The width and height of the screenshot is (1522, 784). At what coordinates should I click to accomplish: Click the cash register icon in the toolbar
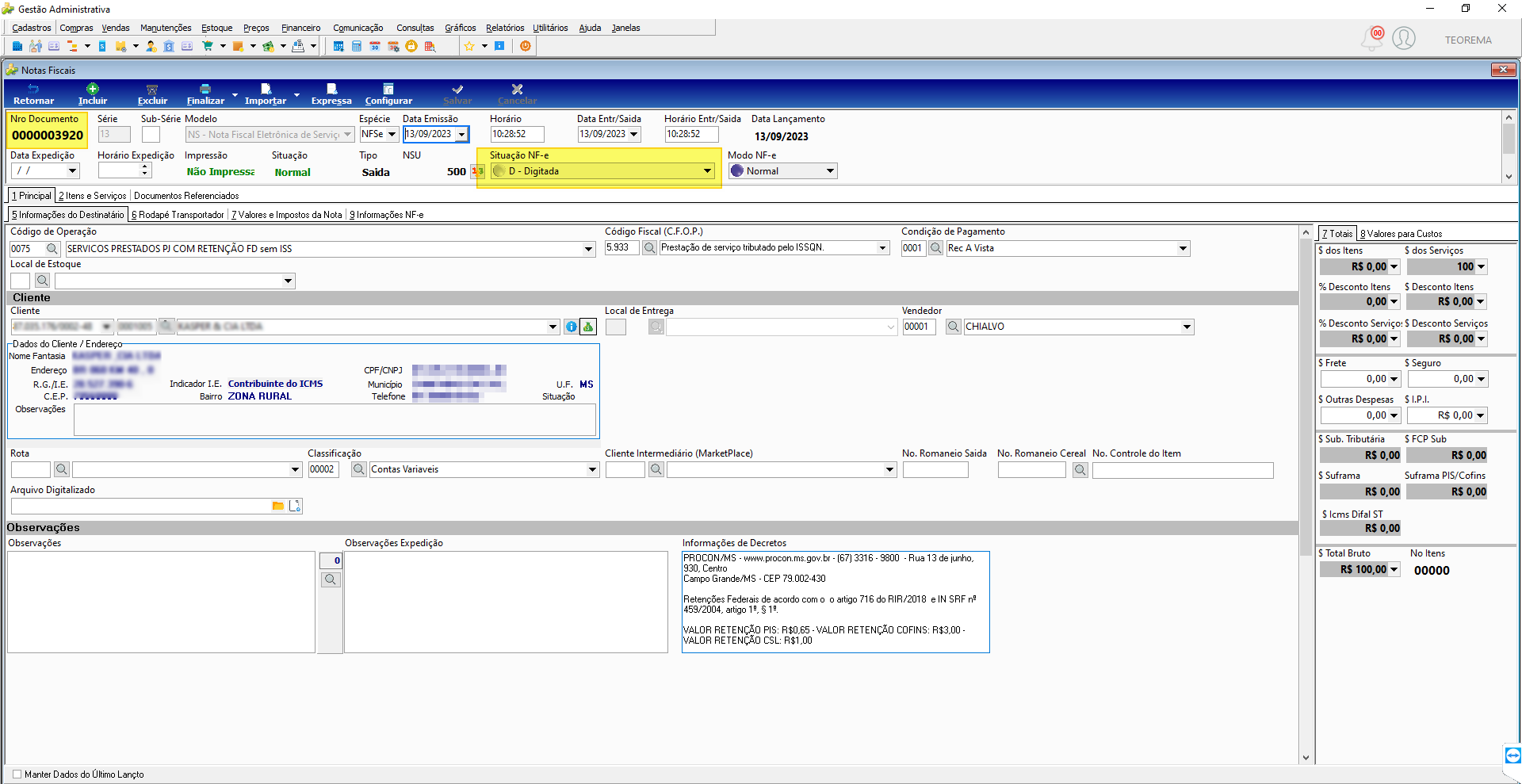pyautogui.click(x=298, y=46)
